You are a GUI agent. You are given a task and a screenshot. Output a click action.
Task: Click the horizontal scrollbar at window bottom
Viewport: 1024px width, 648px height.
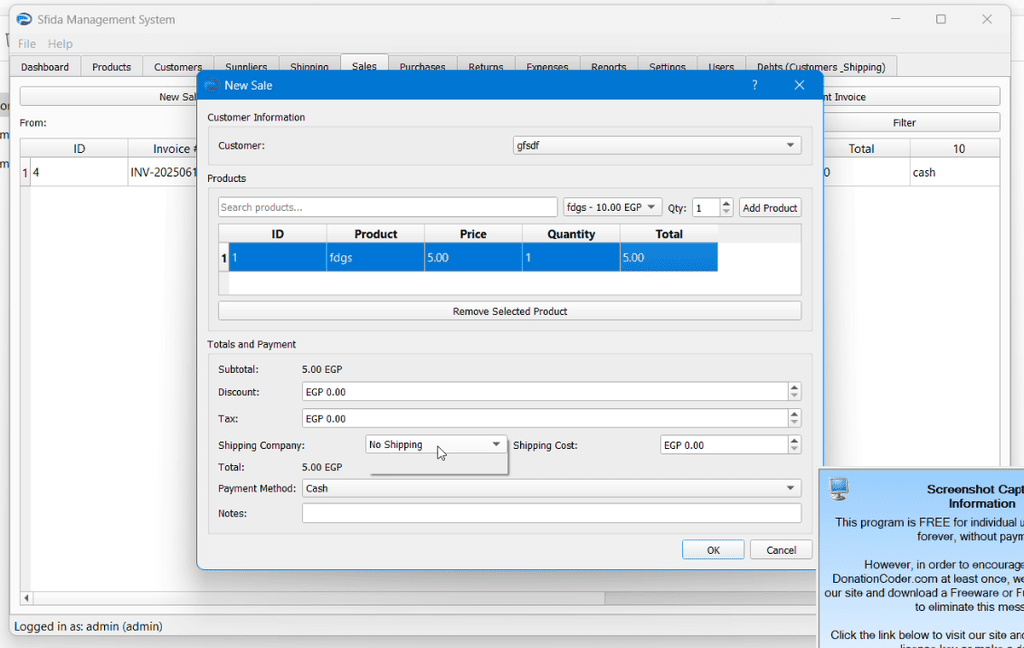pos(400,599)
